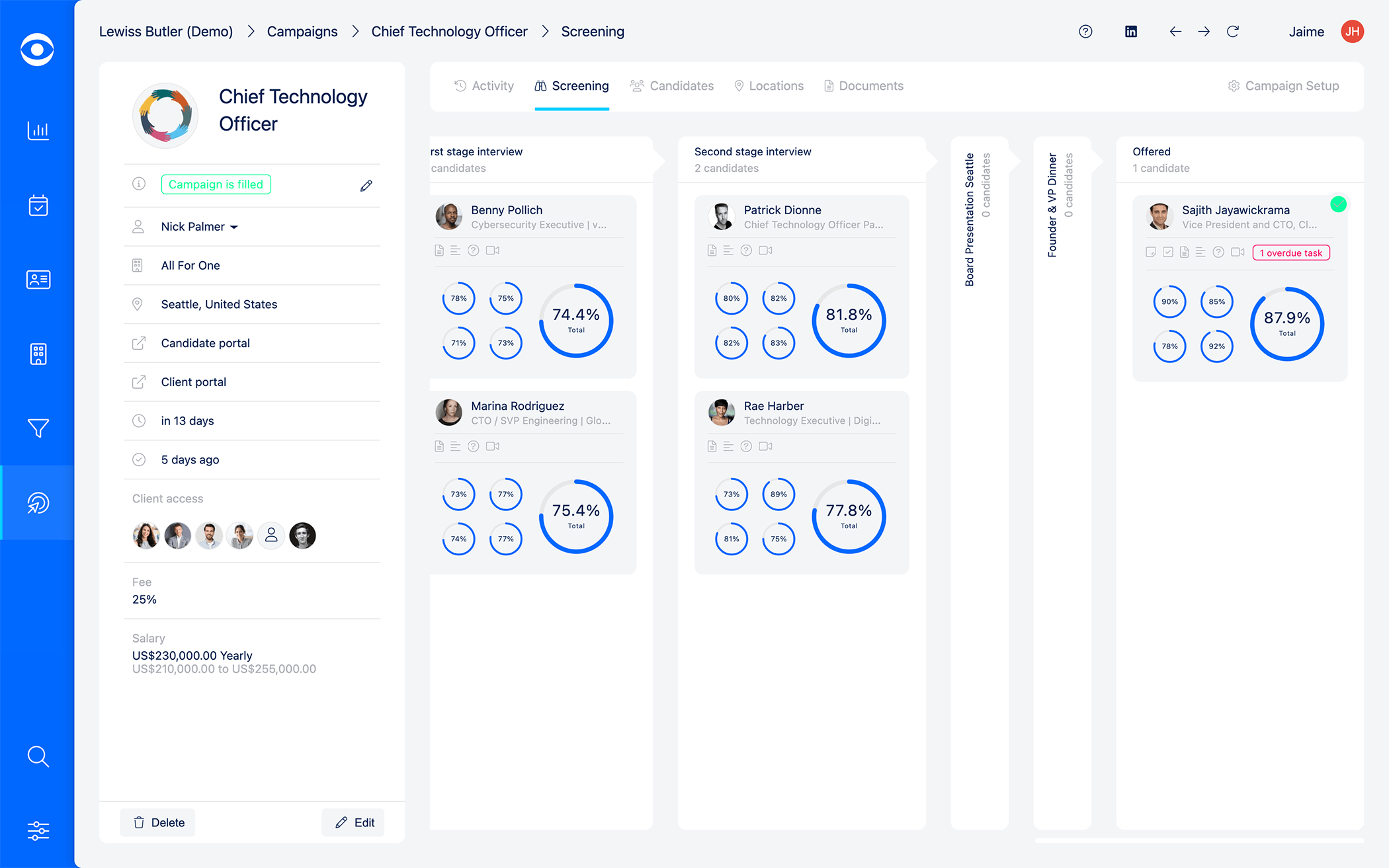The height and width of the screenshot is (868, 1389).
Task: Open the calendar icon in sidebar
Action: [x=38, y=206]
